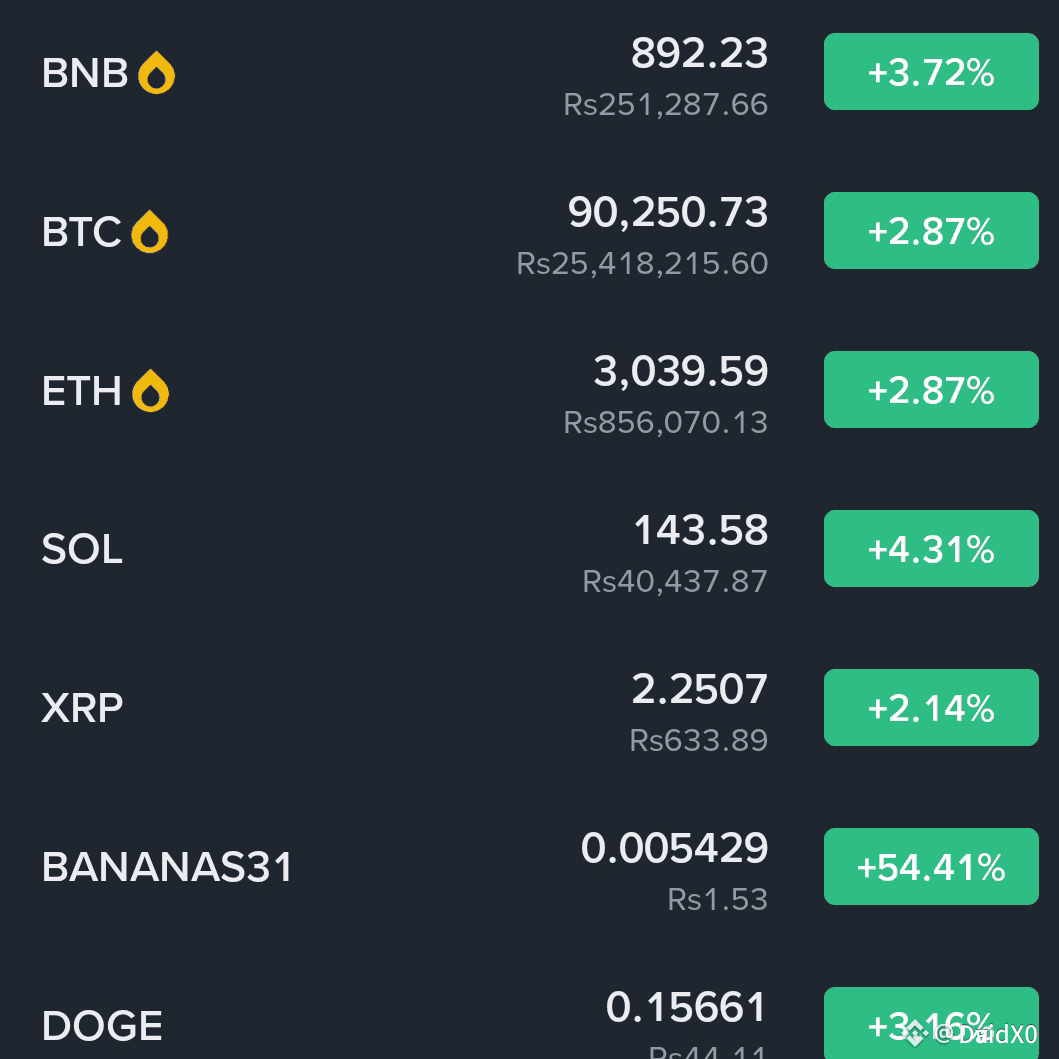Click the +4.31% change button
This screenshot has width=1059, height=1059.
(931, 548)
